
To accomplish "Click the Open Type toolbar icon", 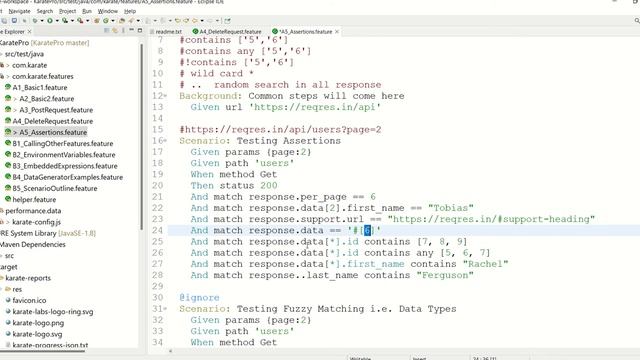I will [x=122, y=20].
